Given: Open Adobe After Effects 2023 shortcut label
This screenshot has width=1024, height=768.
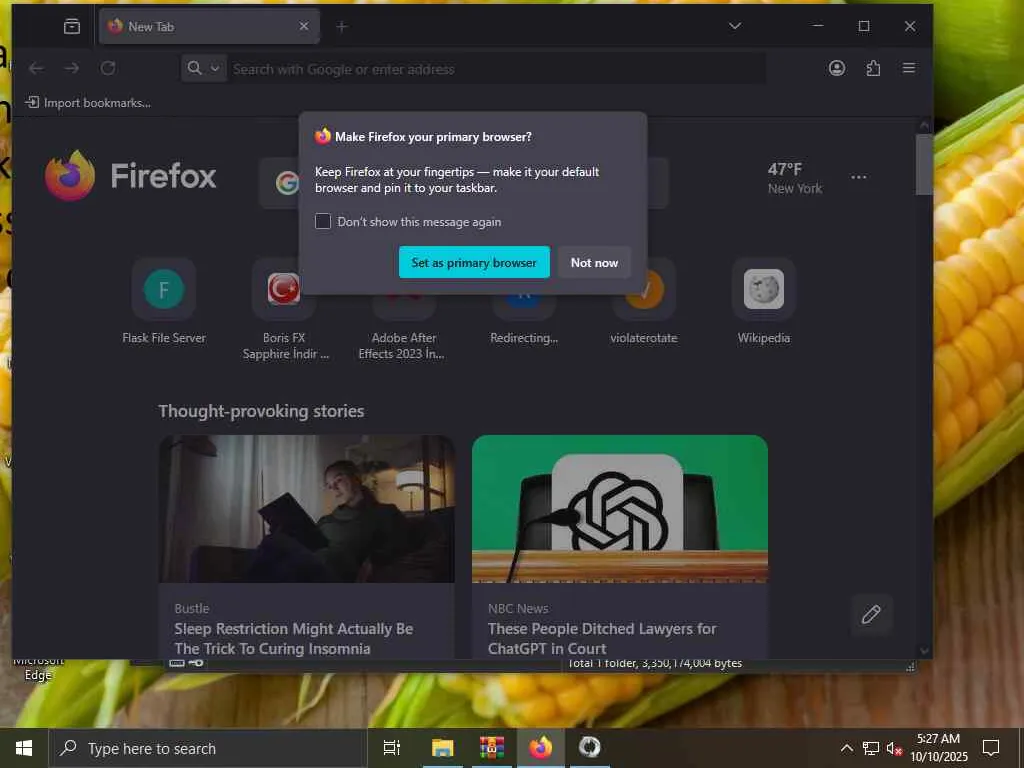Looking at the screenshot, I should (x=402, y=346).
